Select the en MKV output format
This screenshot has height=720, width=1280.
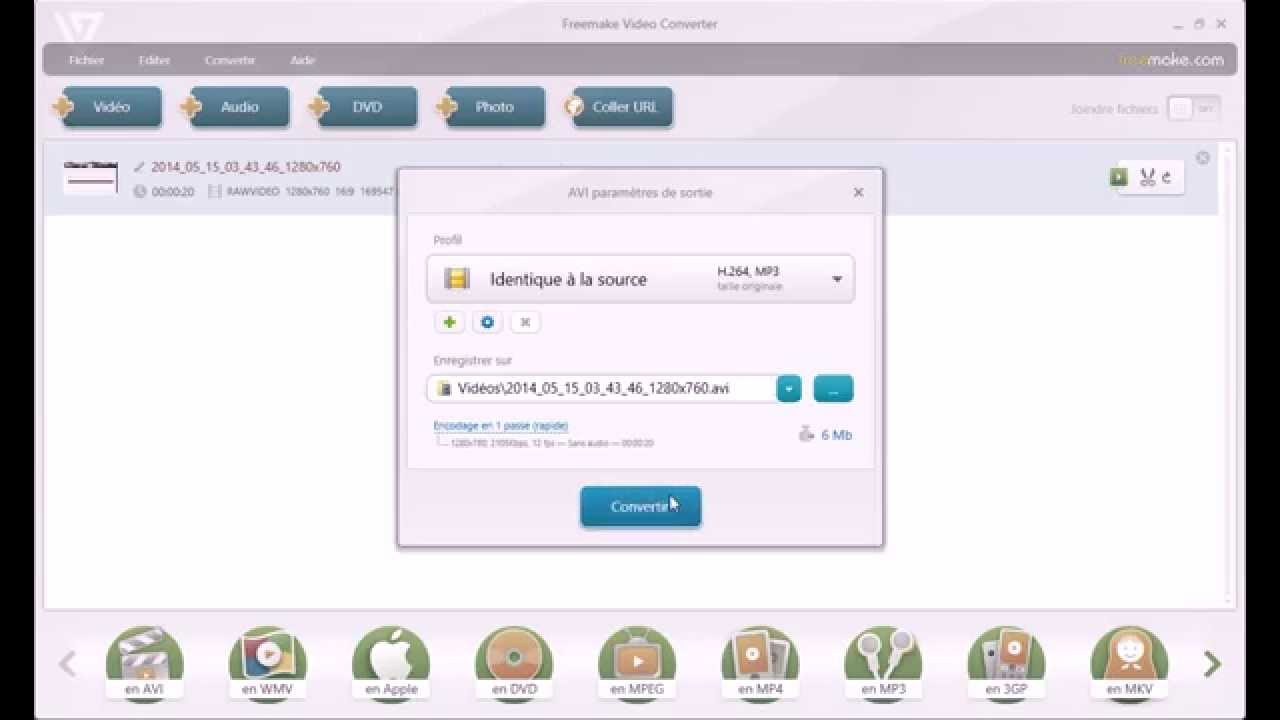click(x=1129, y=663)
